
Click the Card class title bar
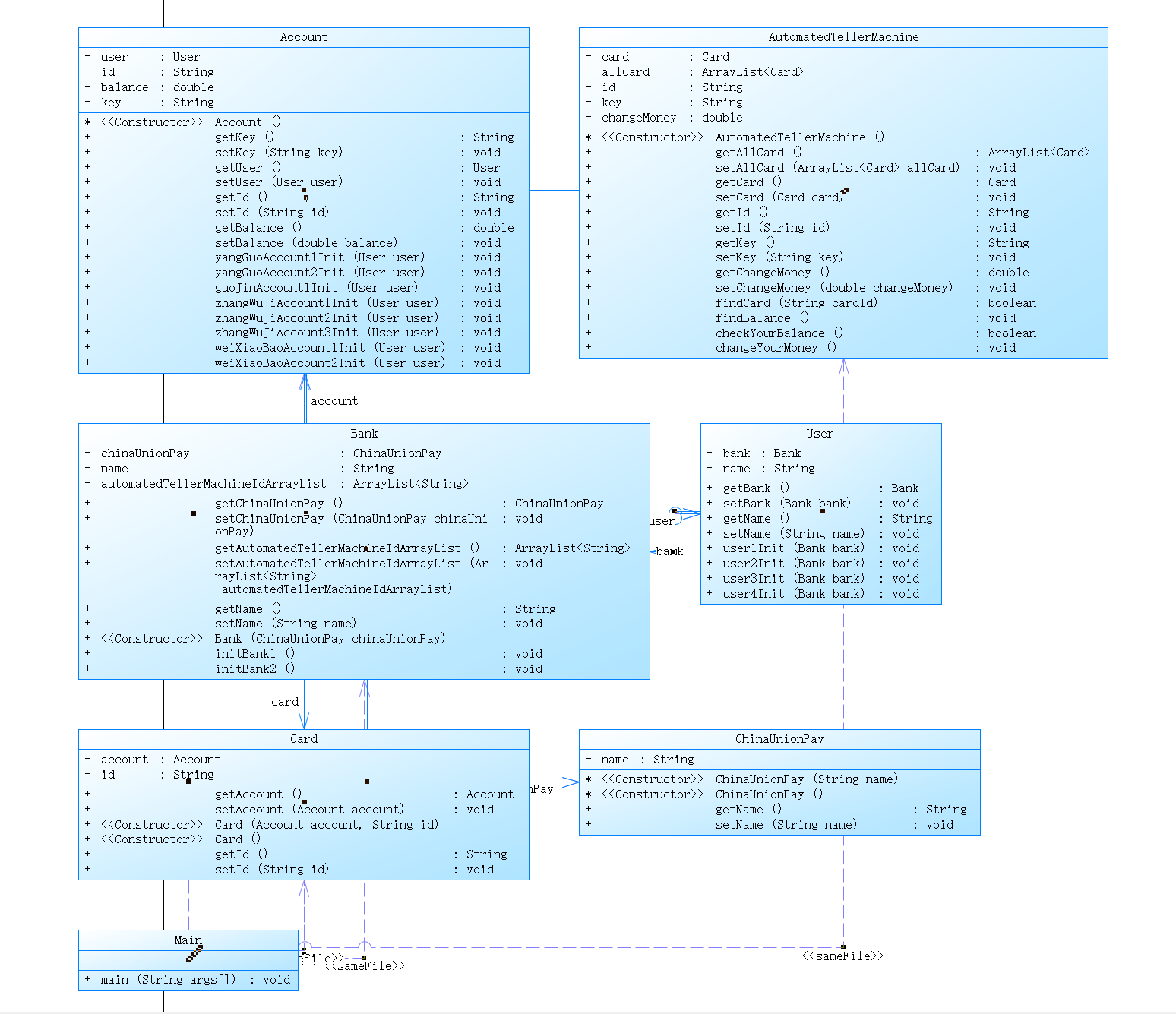(303, 739)
